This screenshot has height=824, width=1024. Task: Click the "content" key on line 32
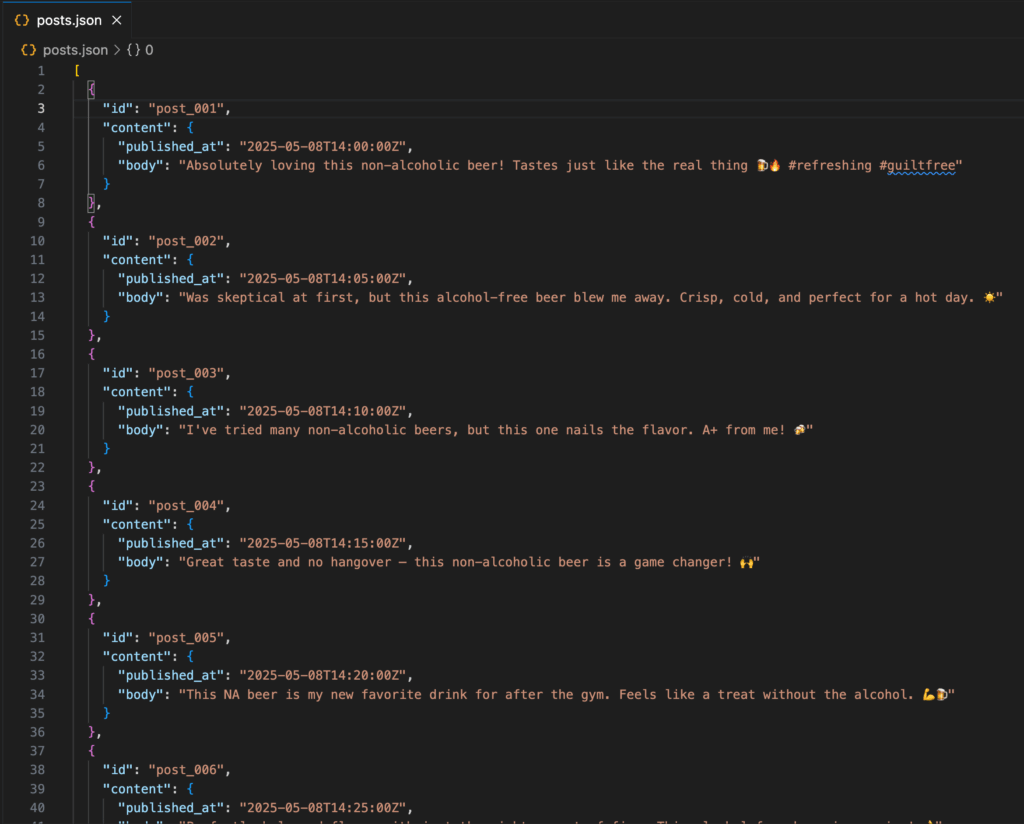pos(136,656)
